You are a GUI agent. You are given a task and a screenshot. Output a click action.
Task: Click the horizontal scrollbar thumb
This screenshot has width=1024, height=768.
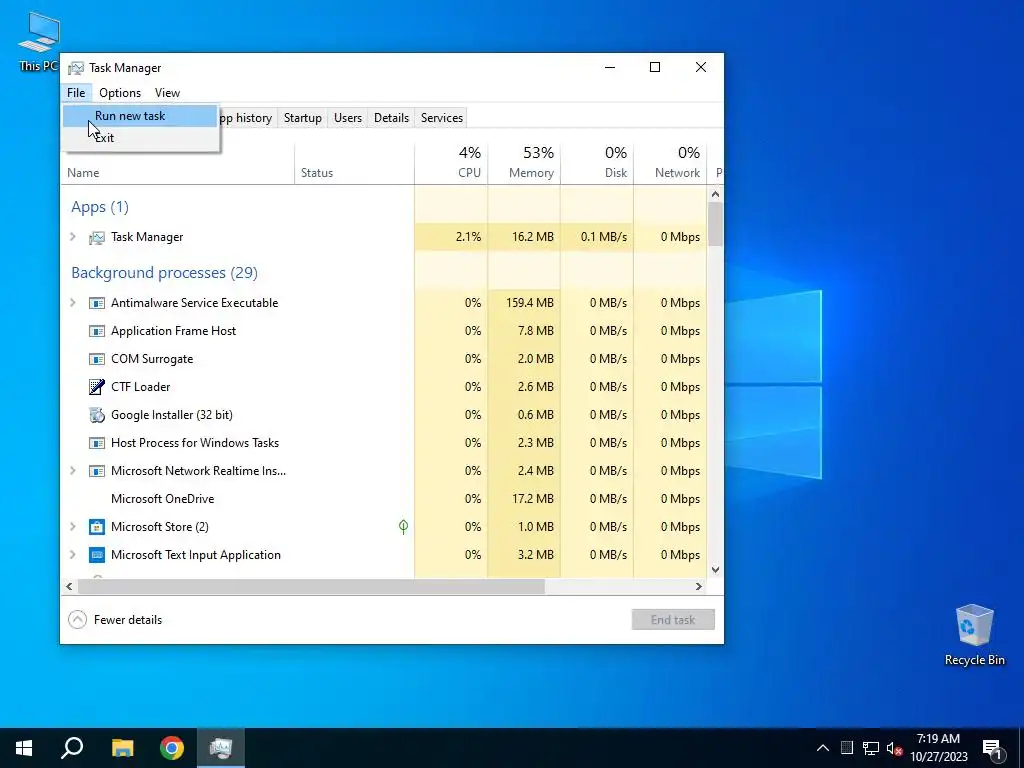(x=311, y=586)
